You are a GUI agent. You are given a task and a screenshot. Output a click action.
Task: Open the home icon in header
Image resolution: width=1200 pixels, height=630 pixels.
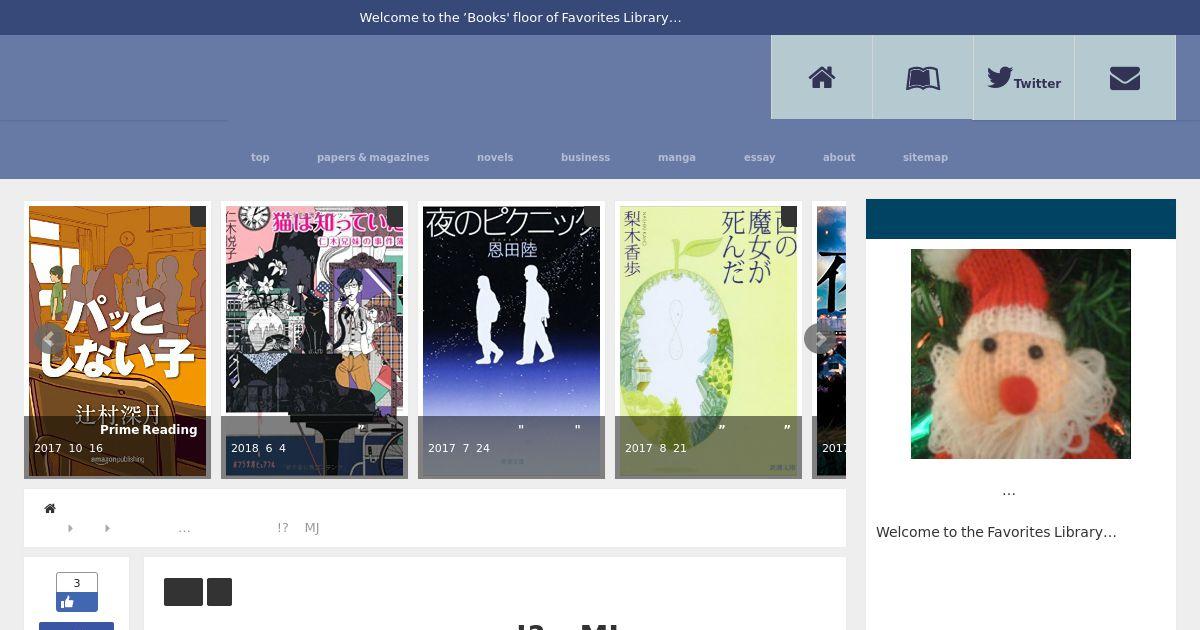822,78
